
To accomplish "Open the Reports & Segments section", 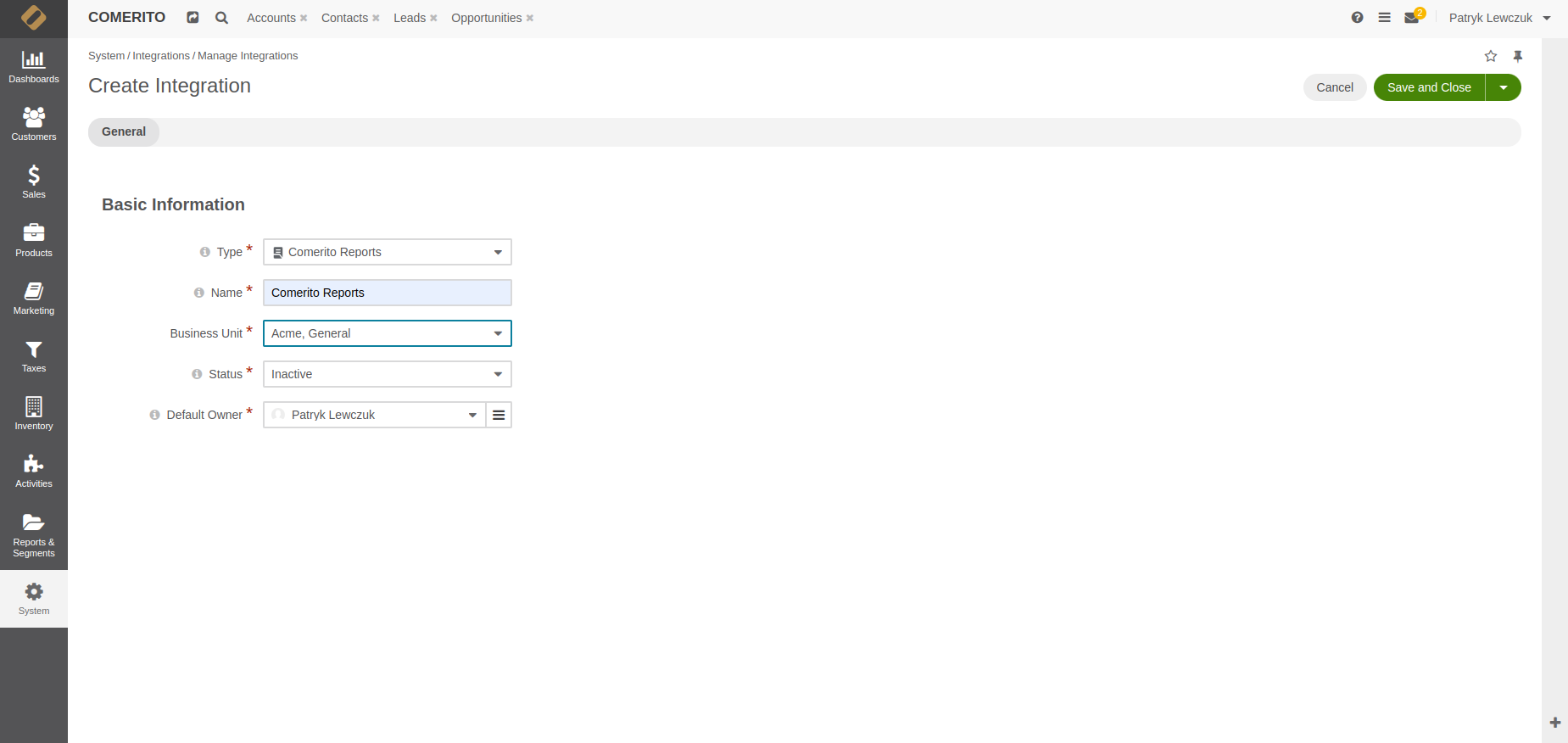I will coord(34,534).
